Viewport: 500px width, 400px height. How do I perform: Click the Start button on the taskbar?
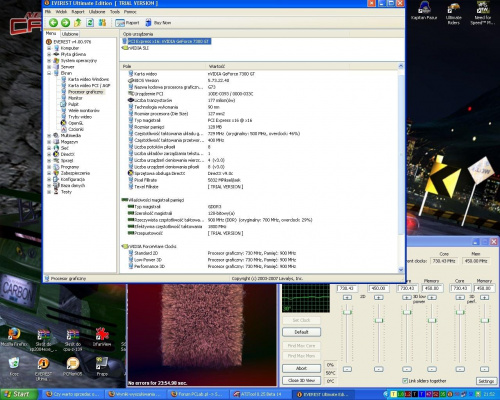point(19,394)
